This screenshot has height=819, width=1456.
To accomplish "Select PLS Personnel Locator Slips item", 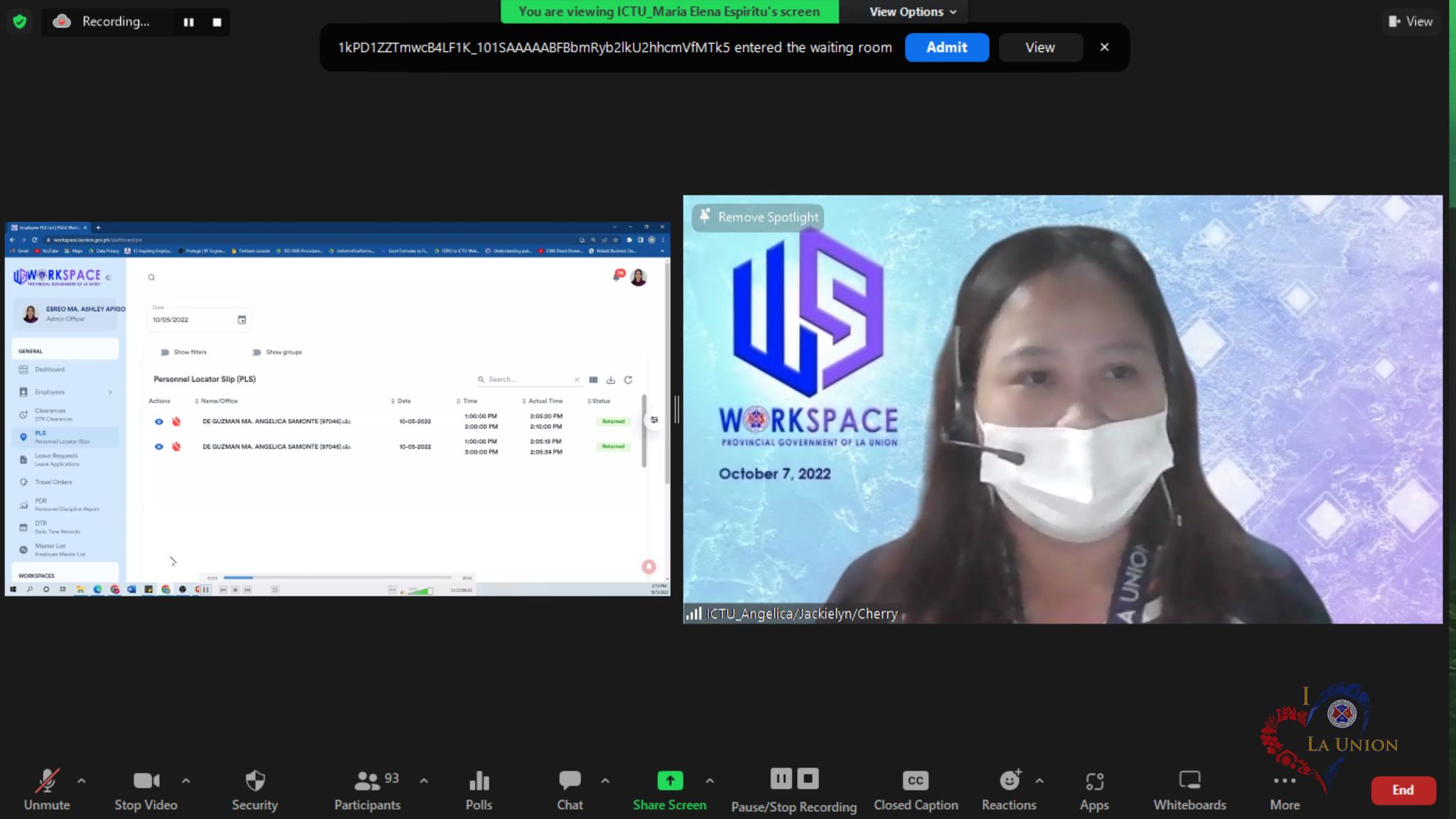I will click(64, 437).
